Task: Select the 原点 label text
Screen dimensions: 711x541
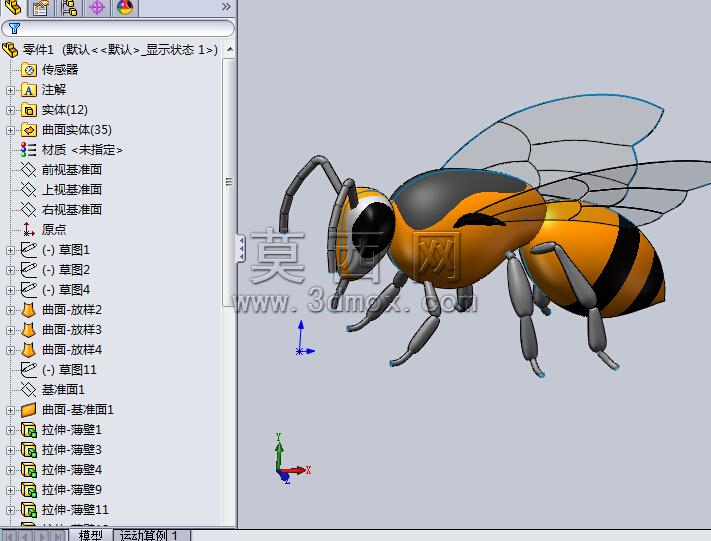Action: [x=54, y=229]
